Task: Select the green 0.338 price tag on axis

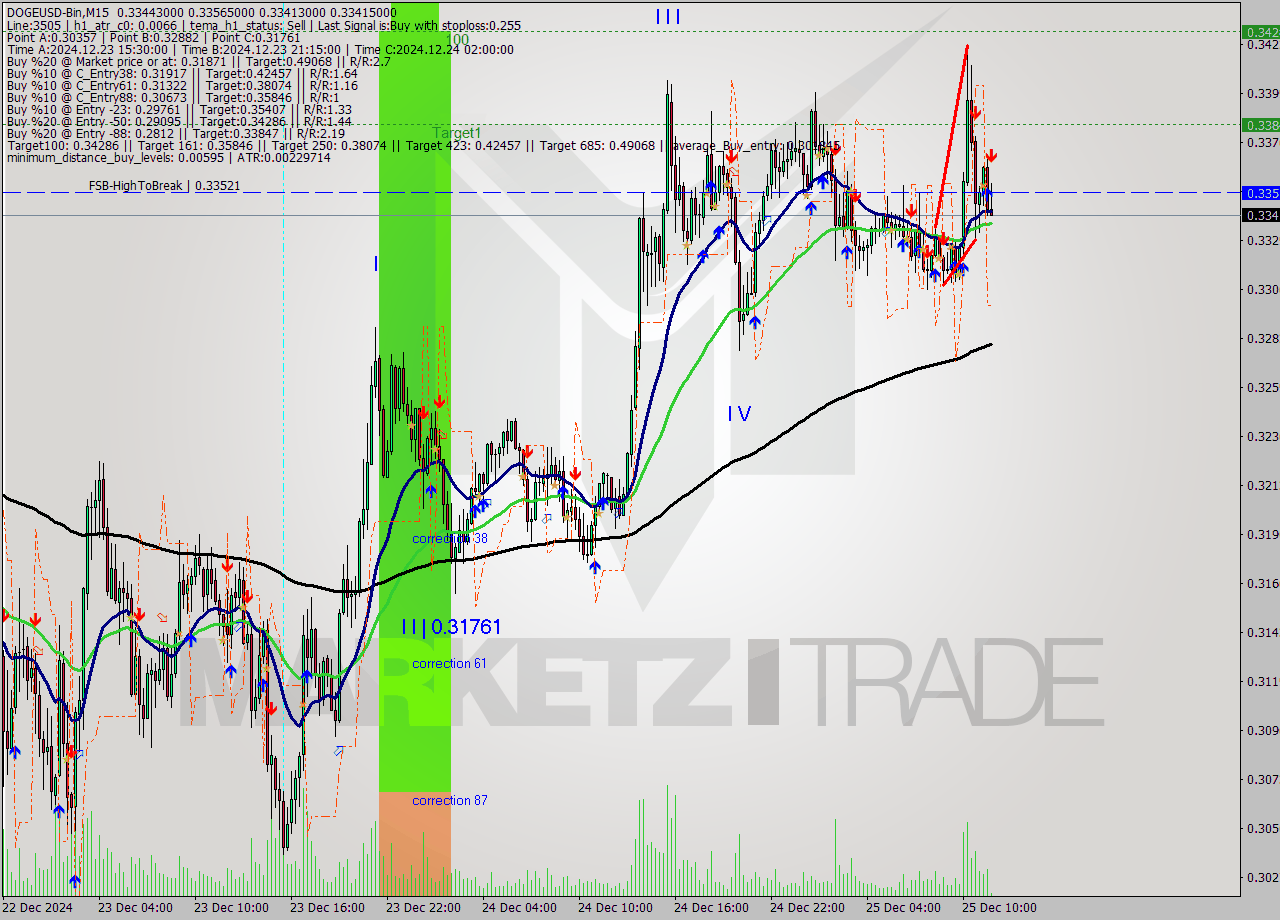Action: tap(1260, 125)
